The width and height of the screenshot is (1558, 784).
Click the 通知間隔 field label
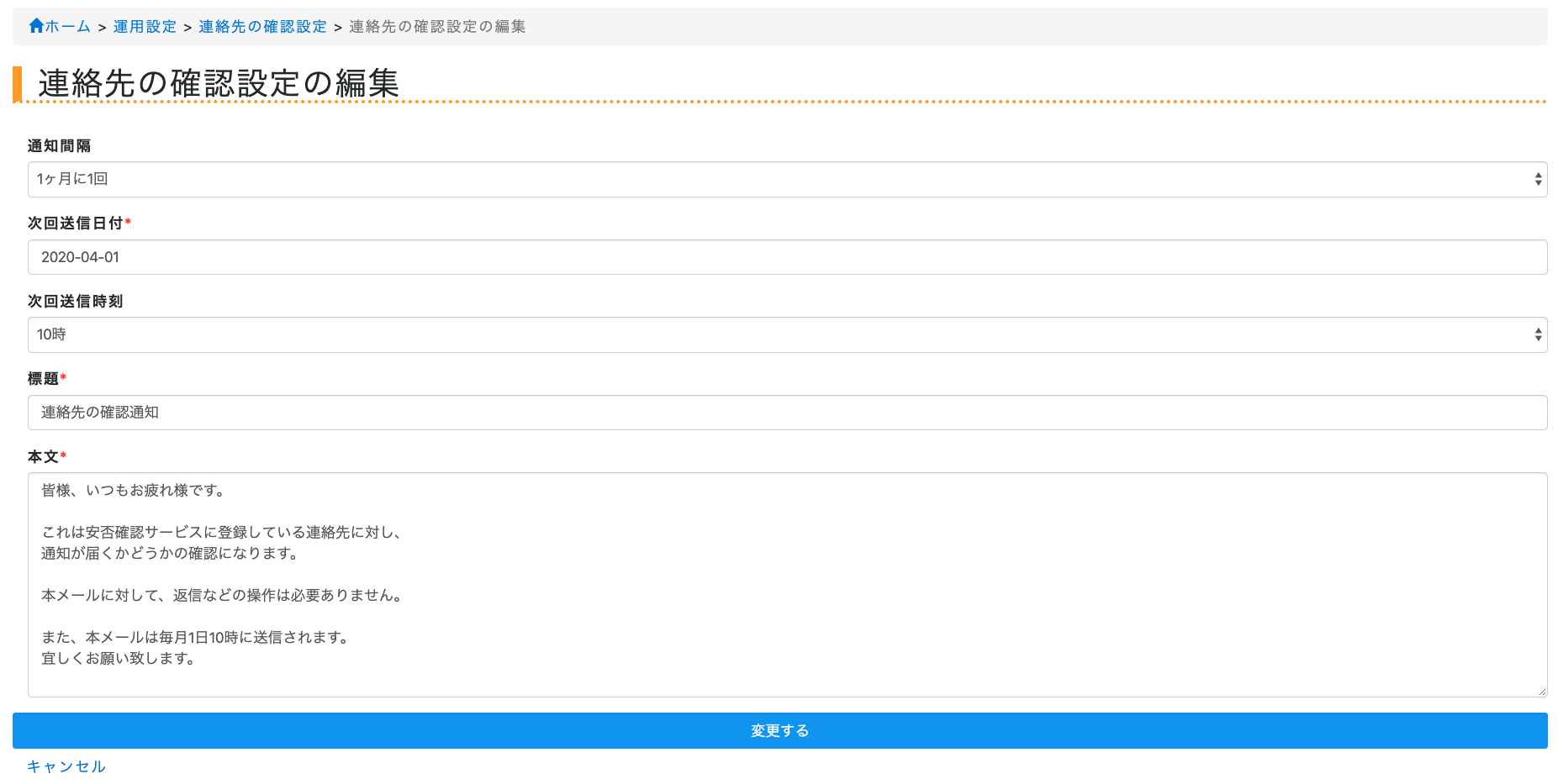(59, 146)
